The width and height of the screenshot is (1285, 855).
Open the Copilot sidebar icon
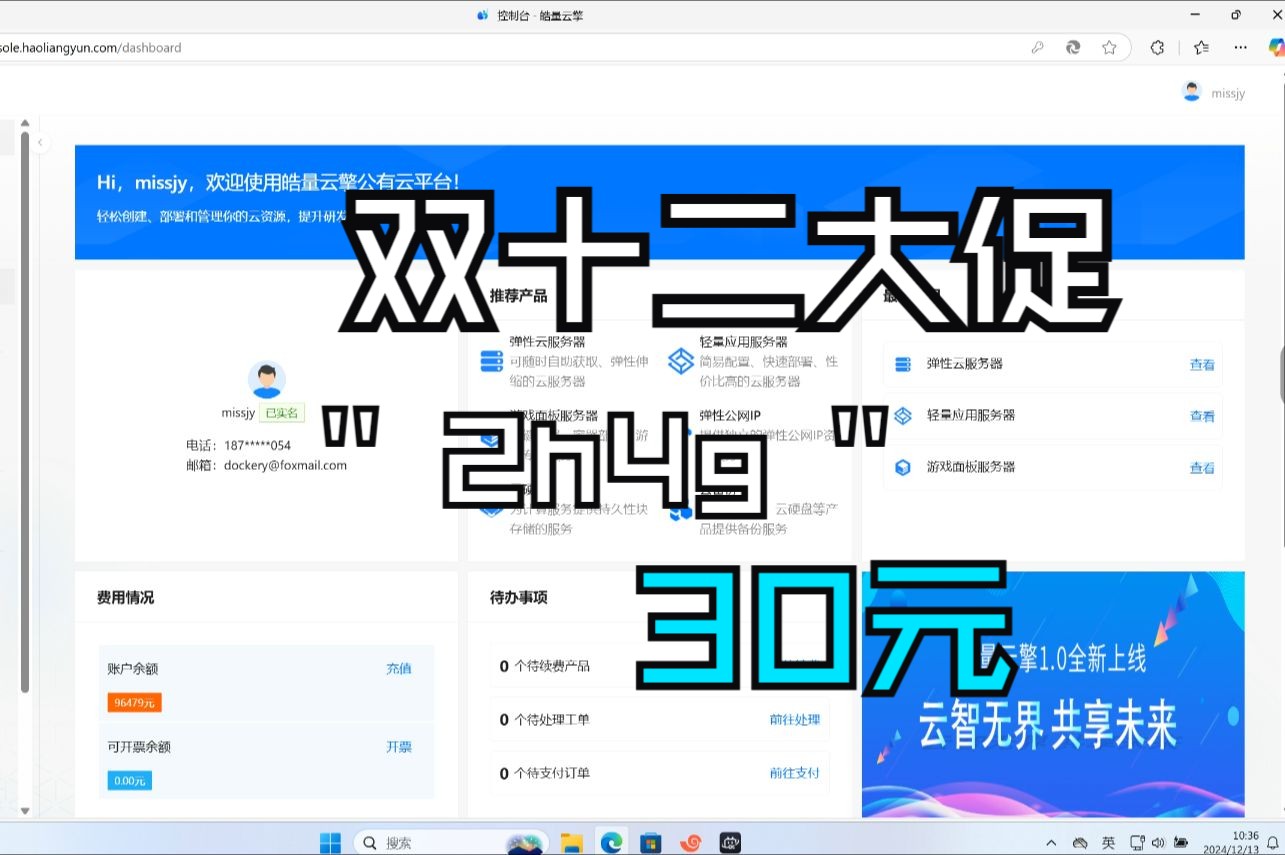1277,47
